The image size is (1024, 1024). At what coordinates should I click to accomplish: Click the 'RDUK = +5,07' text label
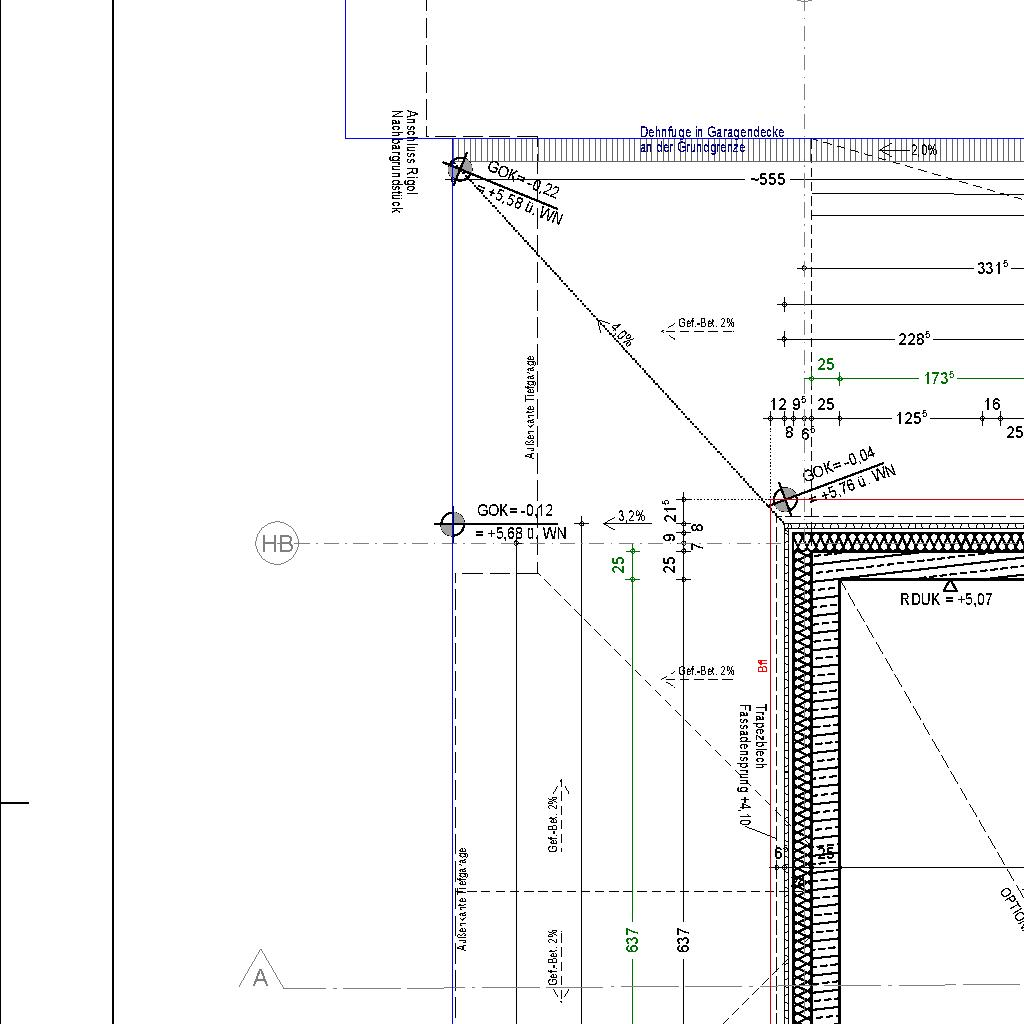point(946,600)
